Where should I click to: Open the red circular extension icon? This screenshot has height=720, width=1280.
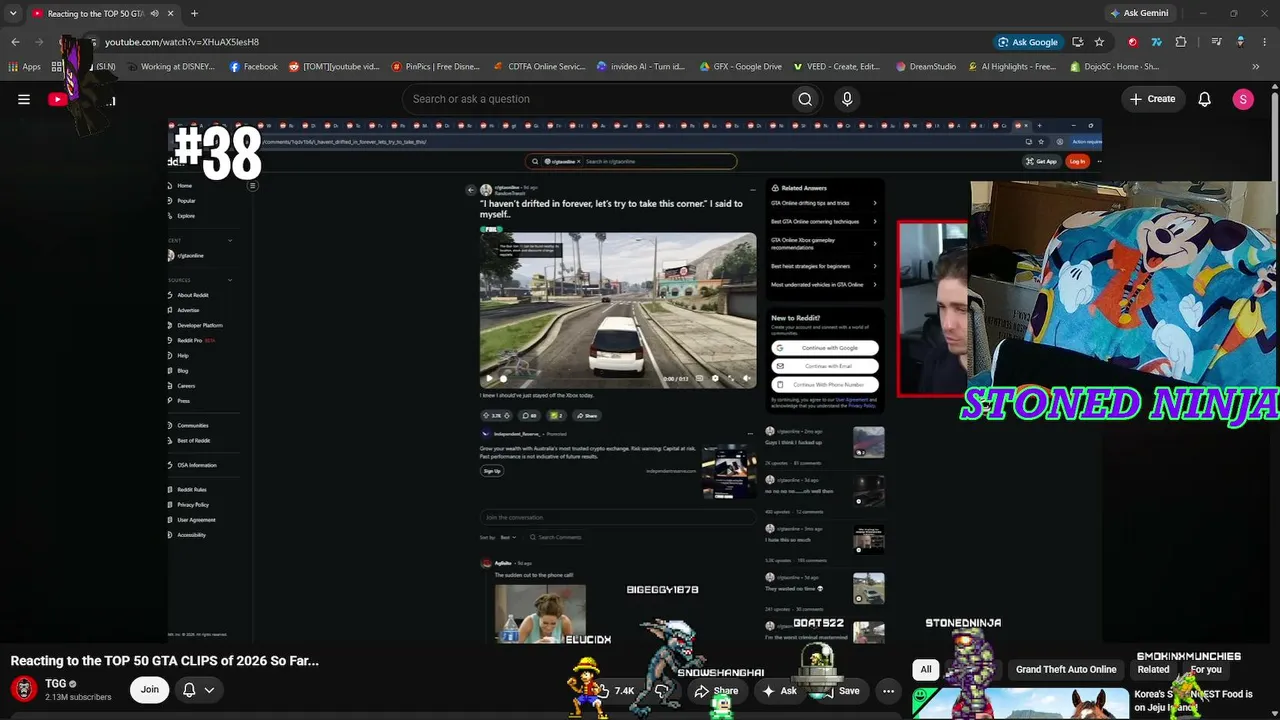tap(1132, 42)
